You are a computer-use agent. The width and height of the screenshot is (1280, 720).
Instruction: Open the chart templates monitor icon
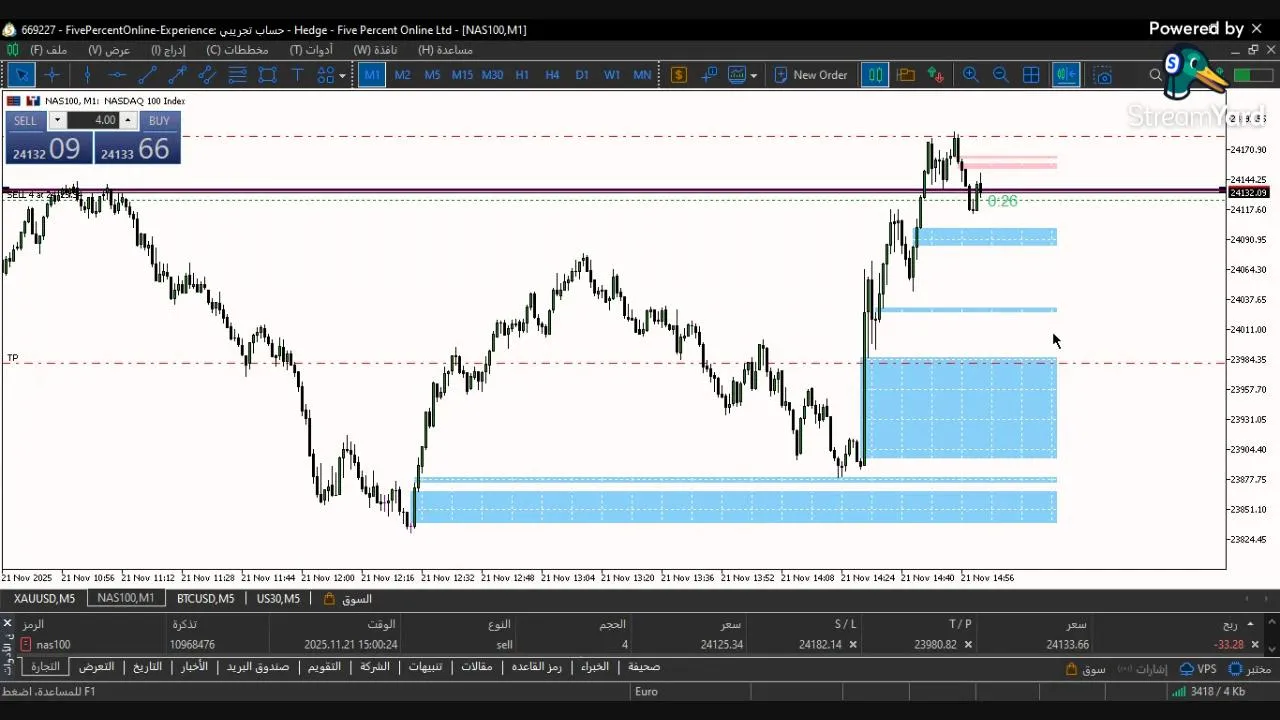[737, 75]
